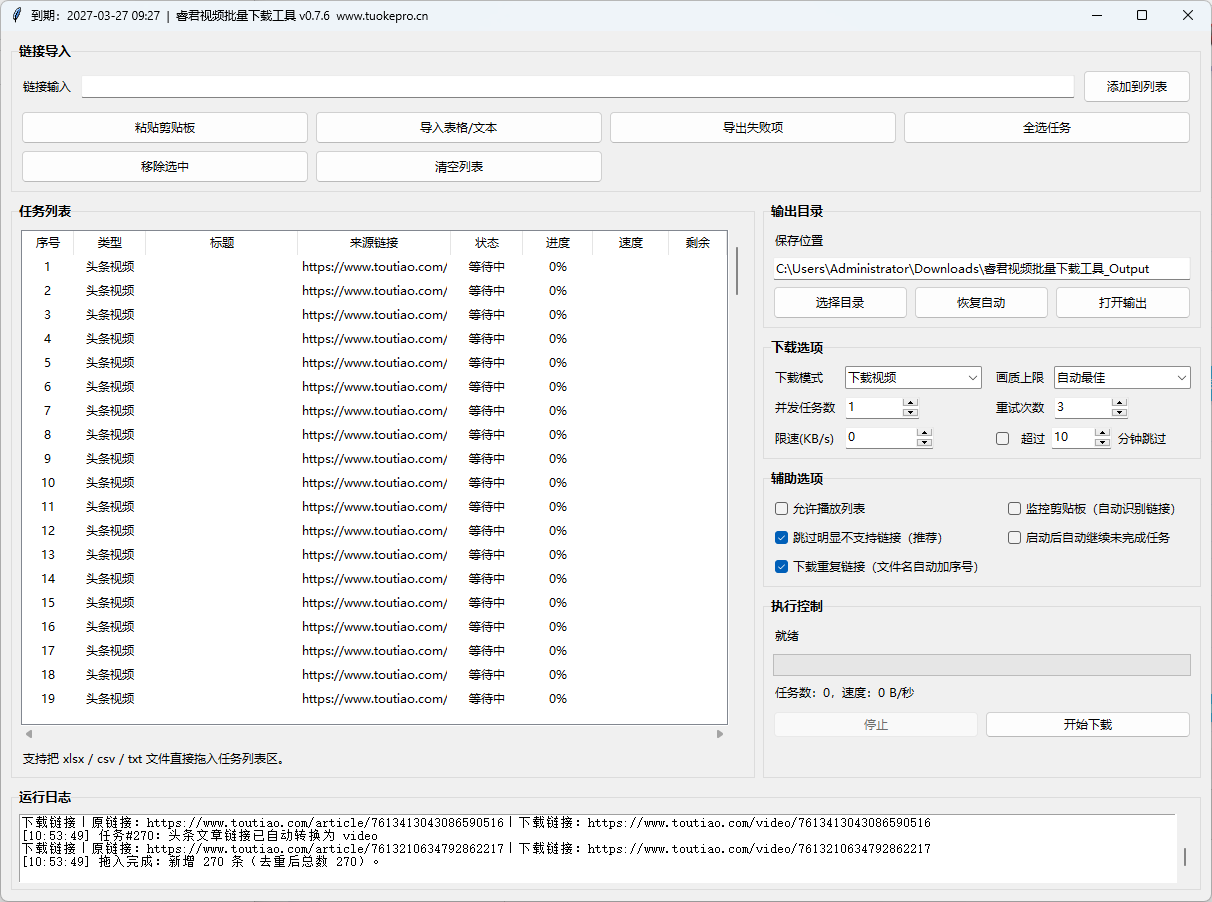The height and width of the screenshot is (902, 1212).
Task: Select task row 10 in list
Action: pyautogui.click(x=375, y=483)
